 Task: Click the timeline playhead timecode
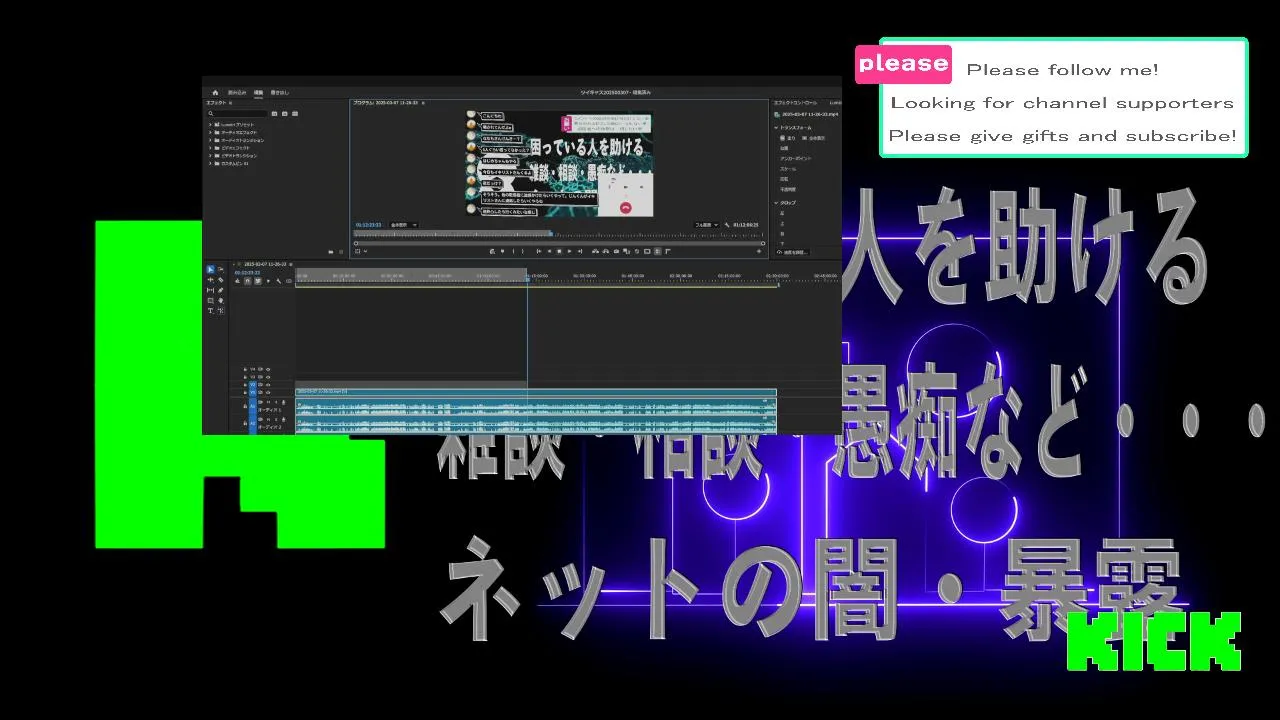click(x=247, y=273)
